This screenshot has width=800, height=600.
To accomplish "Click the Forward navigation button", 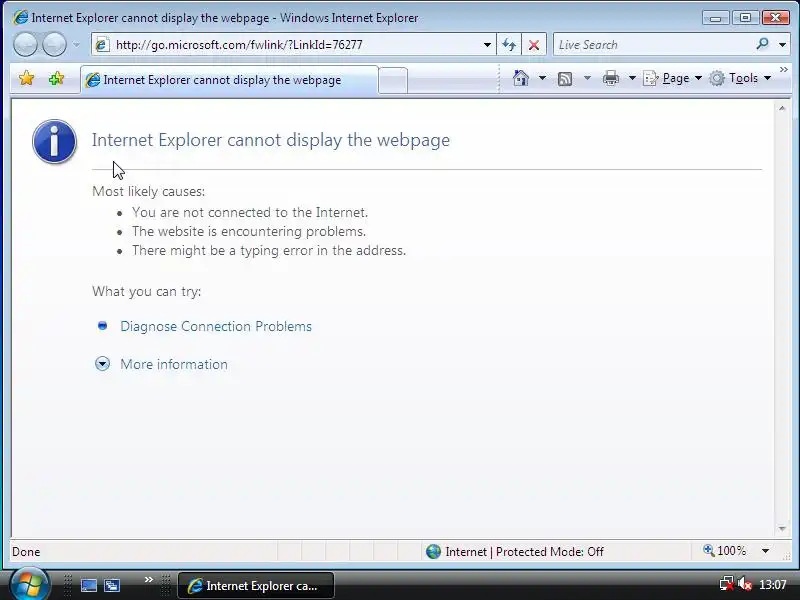I will tap(54, 44).
